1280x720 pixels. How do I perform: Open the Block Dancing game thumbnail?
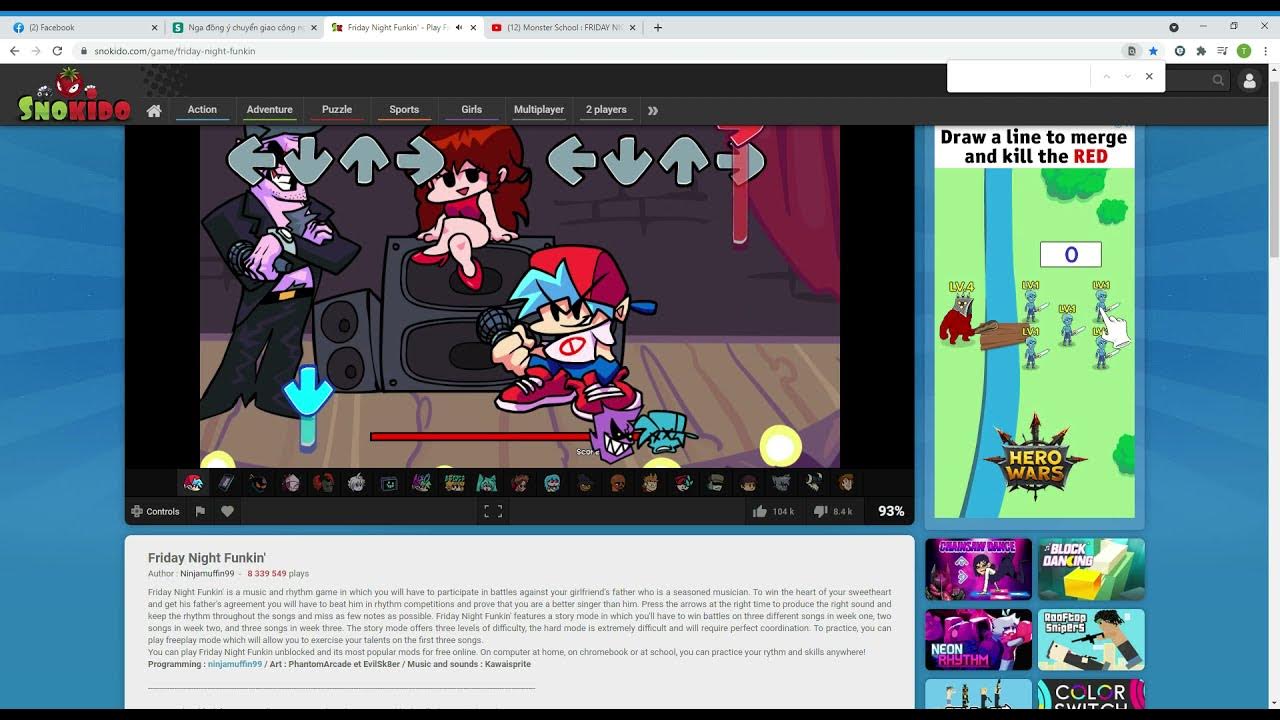1091,569
